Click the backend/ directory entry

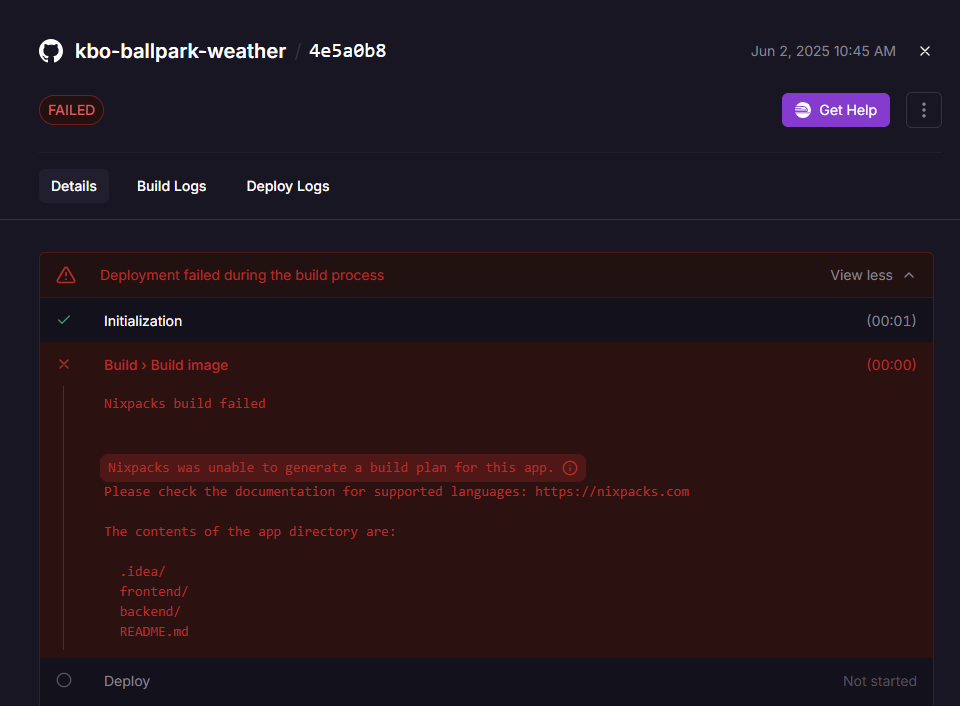point(150,612)
